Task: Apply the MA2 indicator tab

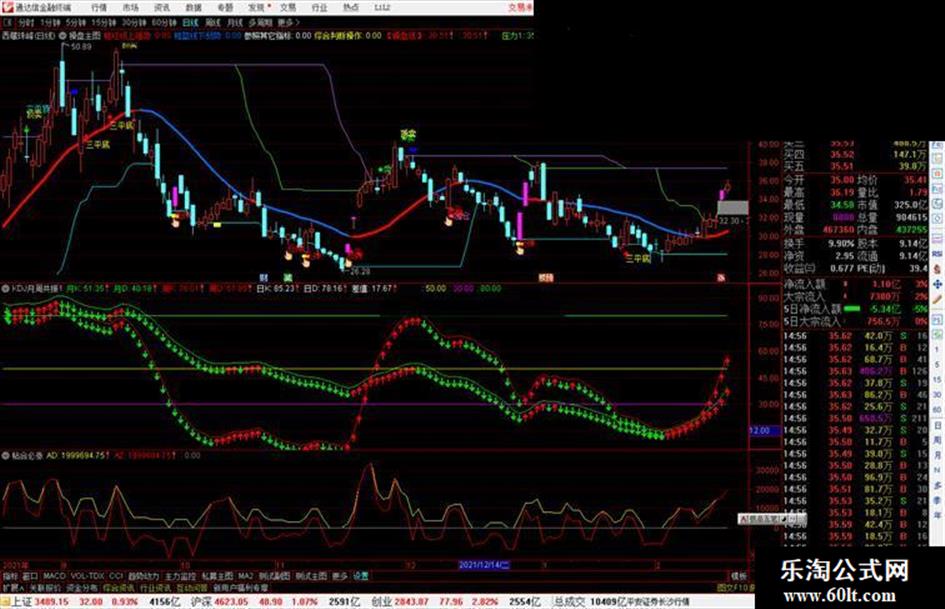Action: click(245, 576)
